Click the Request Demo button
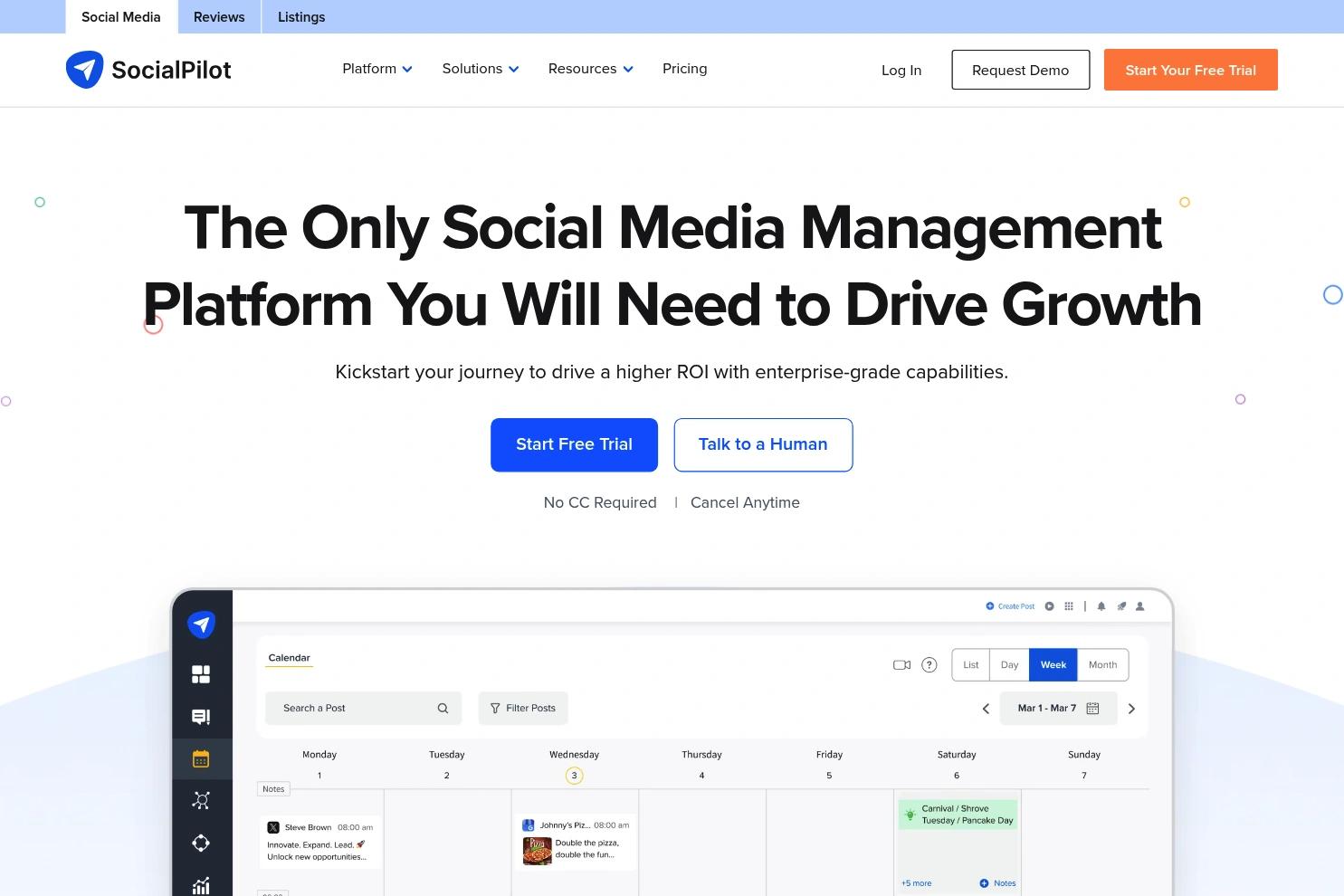1344x896 pixels. (x=1021, y=70)
